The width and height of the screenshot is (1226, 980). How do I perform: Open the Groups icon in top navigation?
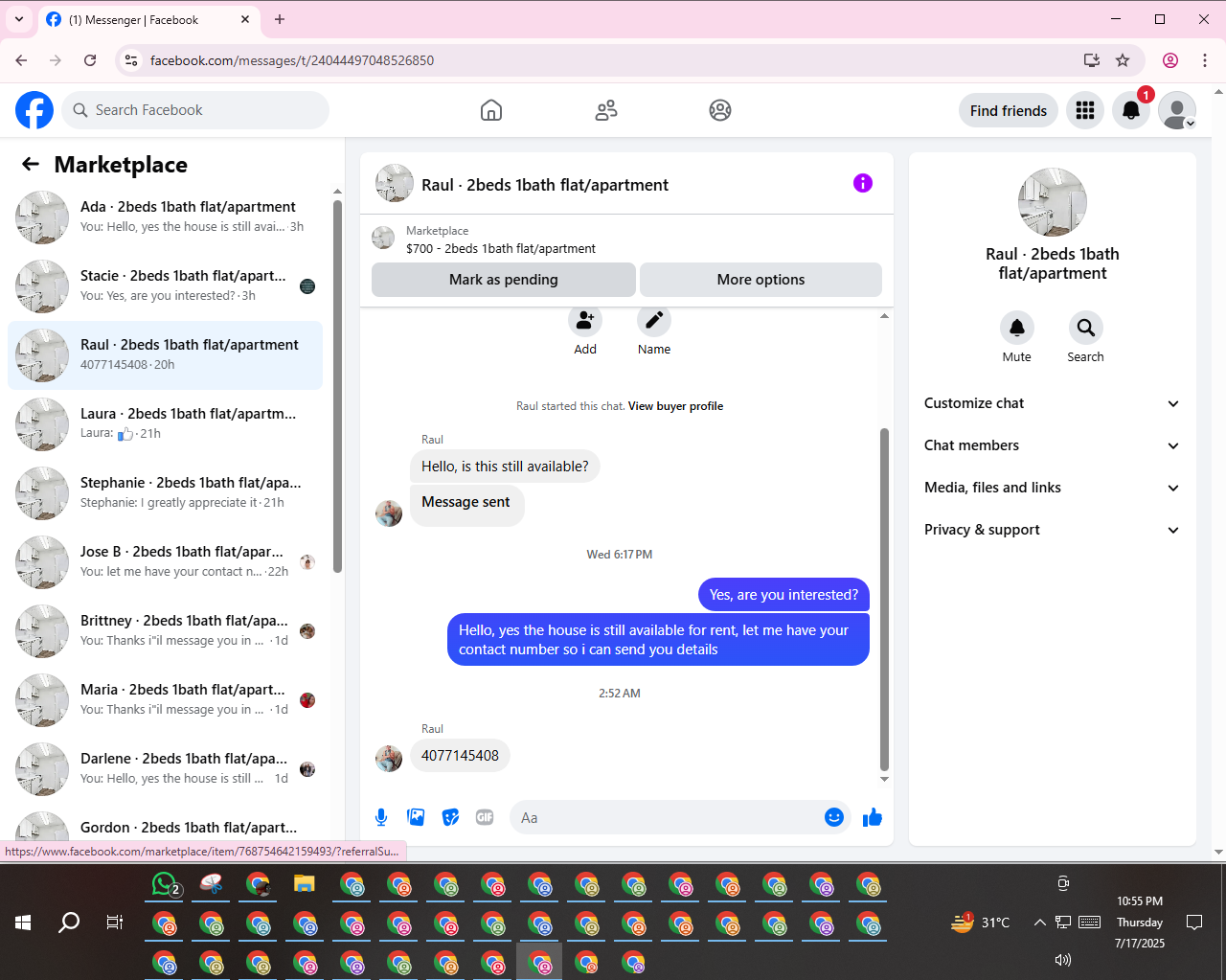coord(720,110)
